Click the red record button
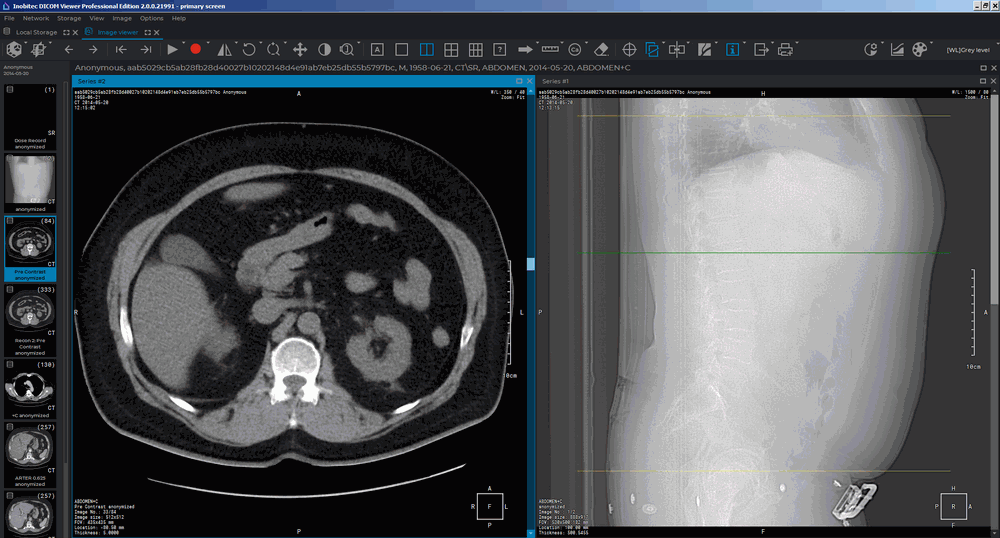1000x538 pixels. coord(196,49)
